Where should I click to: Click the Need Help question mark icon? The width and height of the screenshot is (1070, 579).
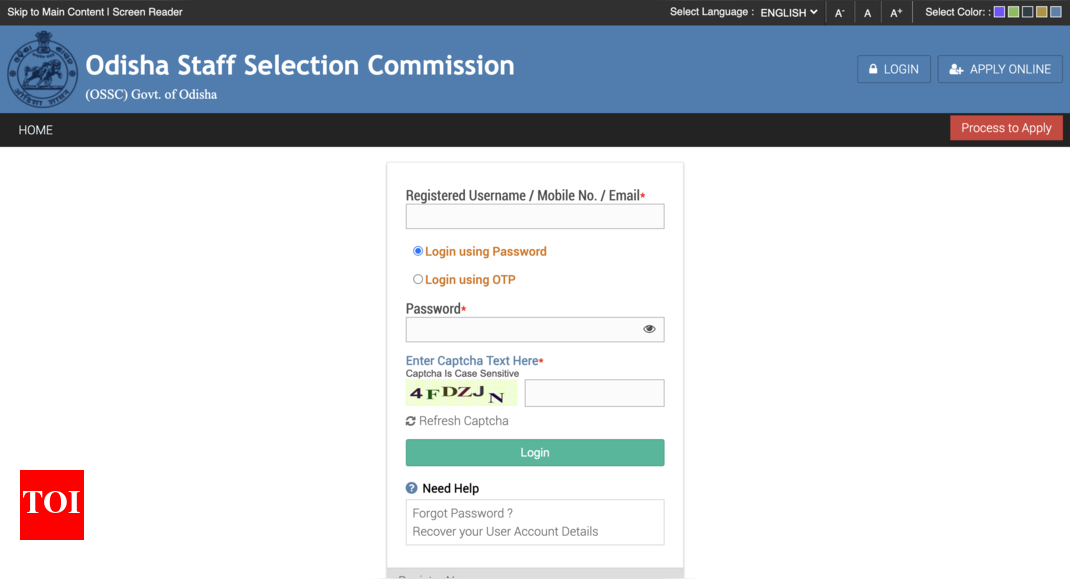411,488
